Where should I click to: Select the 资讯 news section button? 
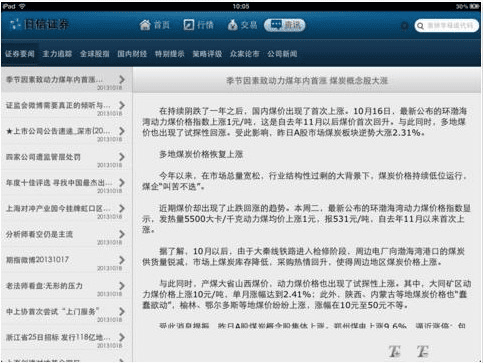[x=285, y=25]
